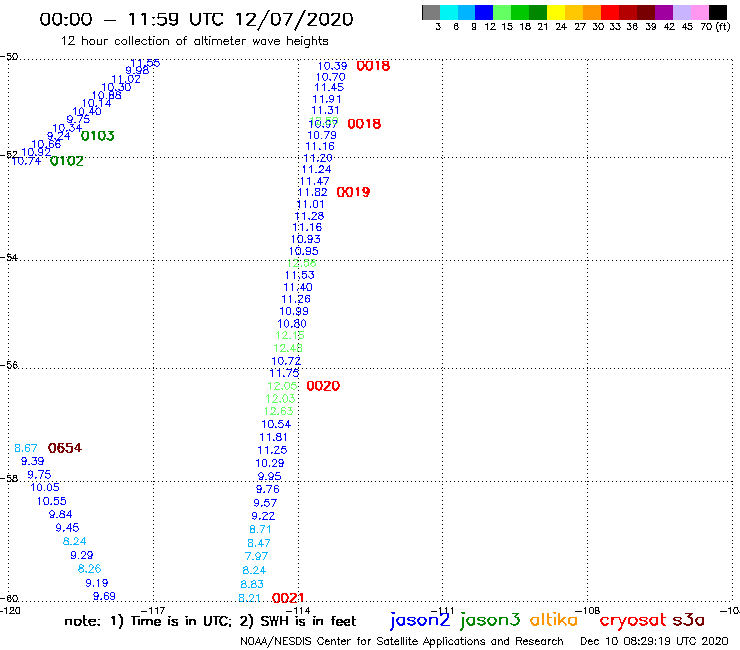
Task: Select the altika satellite legend label
Action: pyautogui.click(x=554, y=619)
